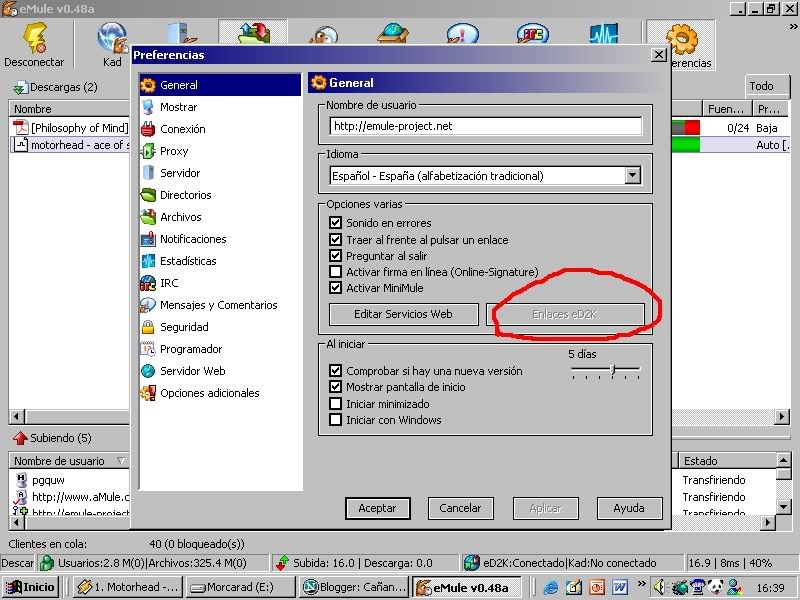
Task: Confirm preferences with Aceptar
Action: 378,508
